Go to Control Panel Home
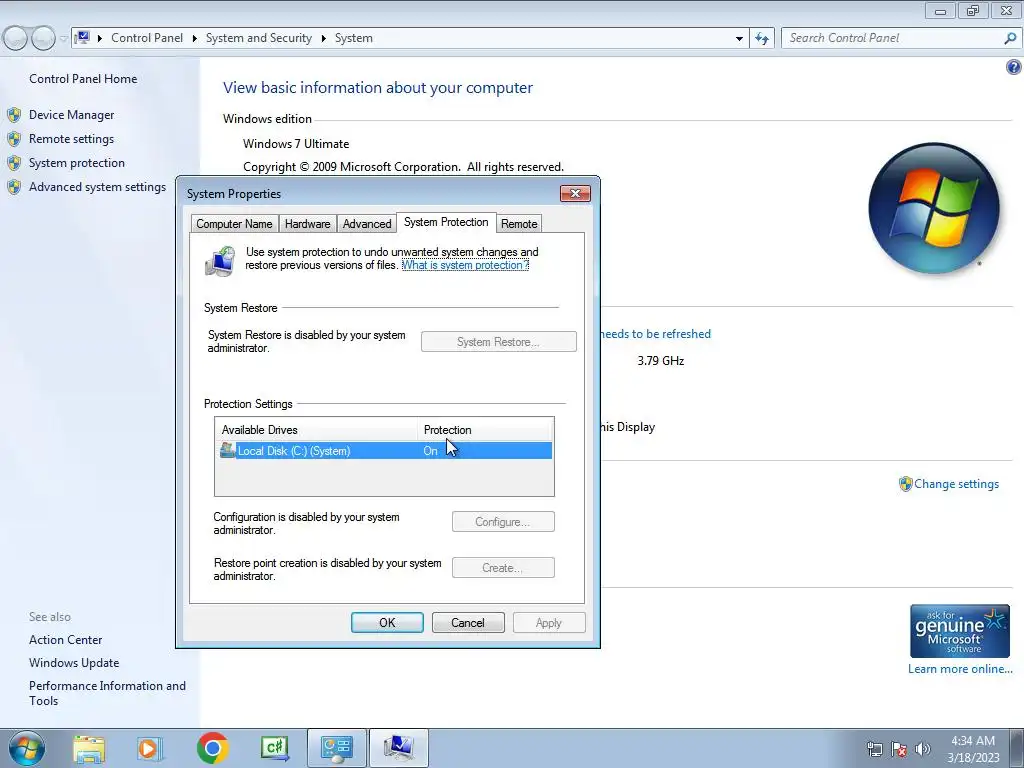The height and width of the screenshot is (768, 1024). pos(83,79)
